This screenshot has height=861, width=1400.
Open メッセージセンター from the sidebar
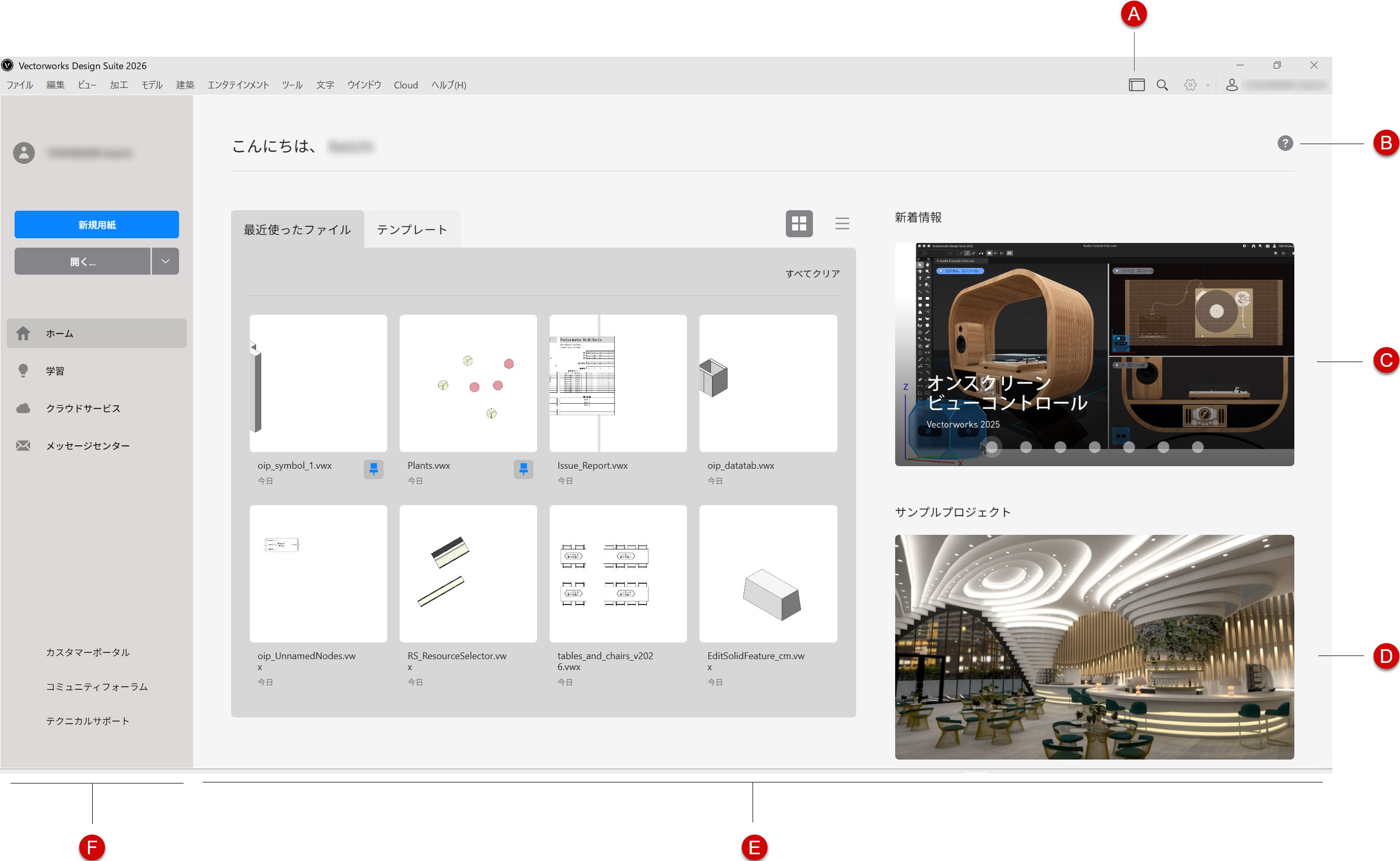pos(88,446)
